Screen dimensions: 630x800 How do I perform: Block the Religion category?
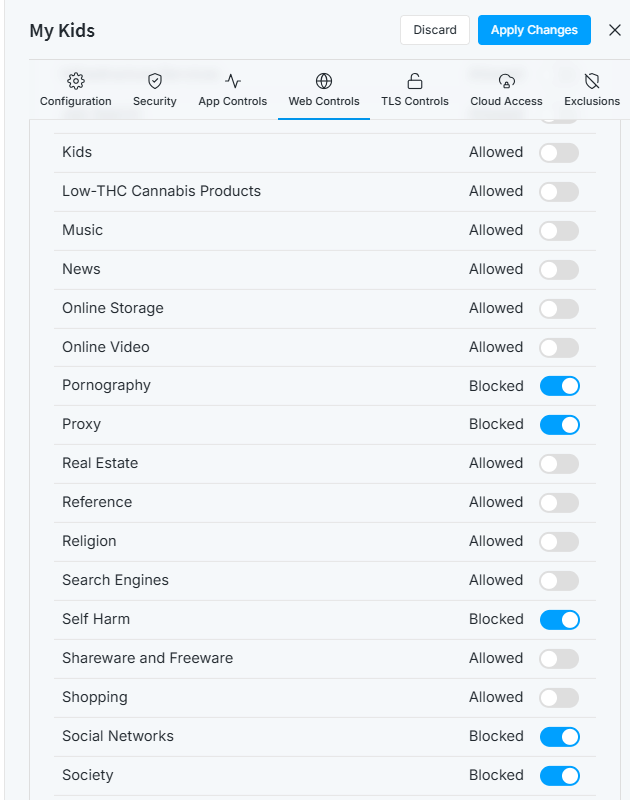559,542
